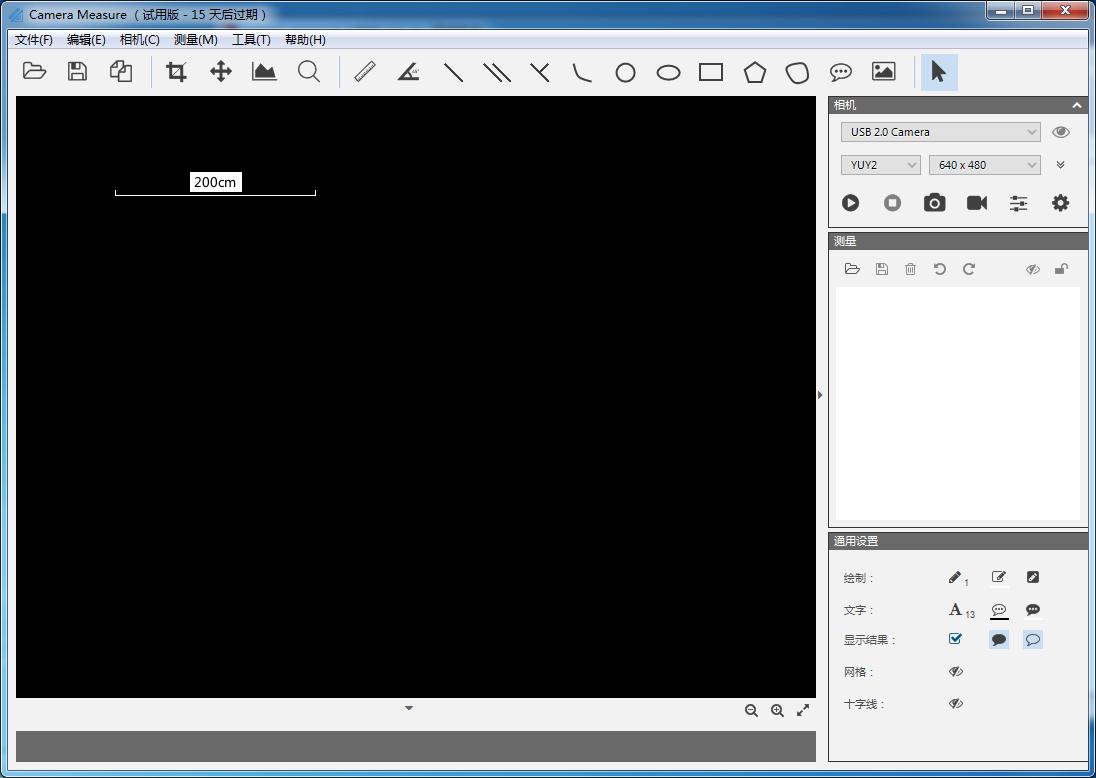The image size is (1096, 778).
Task: Select the single line measure tool
Action: [454, 72]
